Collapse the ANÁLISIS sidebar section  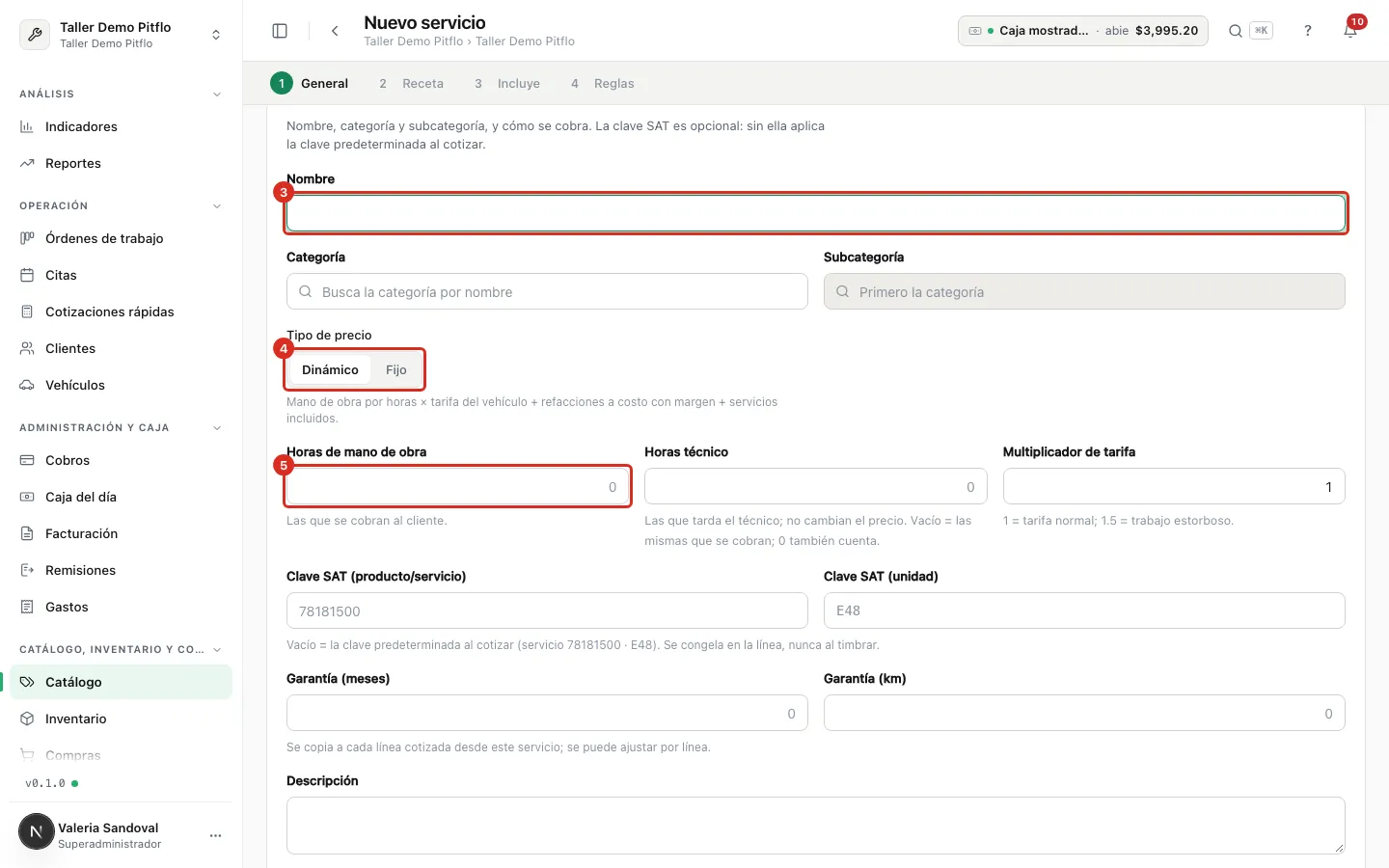coord(217,95)
